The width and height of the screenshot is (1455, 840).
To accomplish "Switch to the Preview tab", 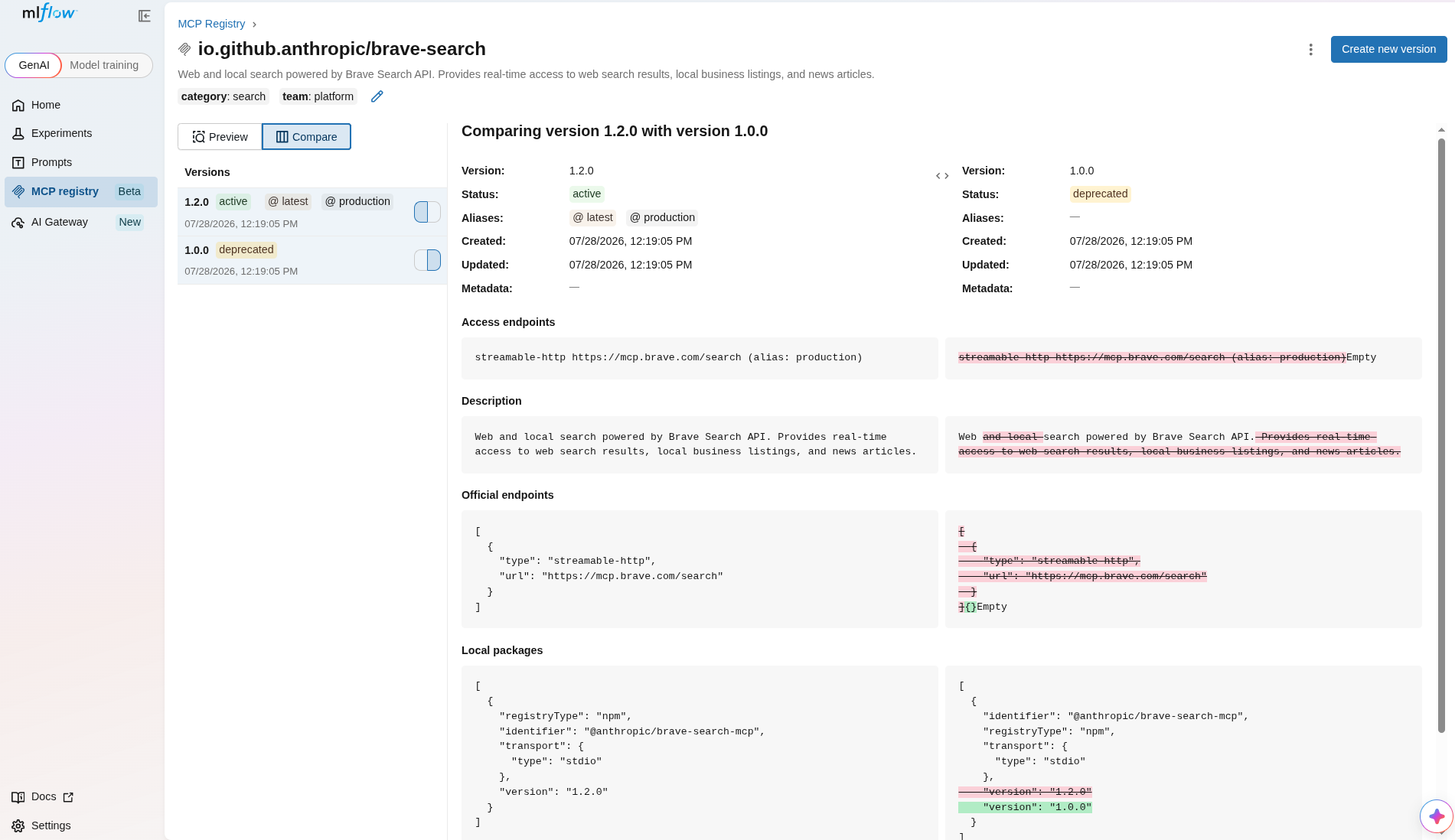I will pos(220,137).
